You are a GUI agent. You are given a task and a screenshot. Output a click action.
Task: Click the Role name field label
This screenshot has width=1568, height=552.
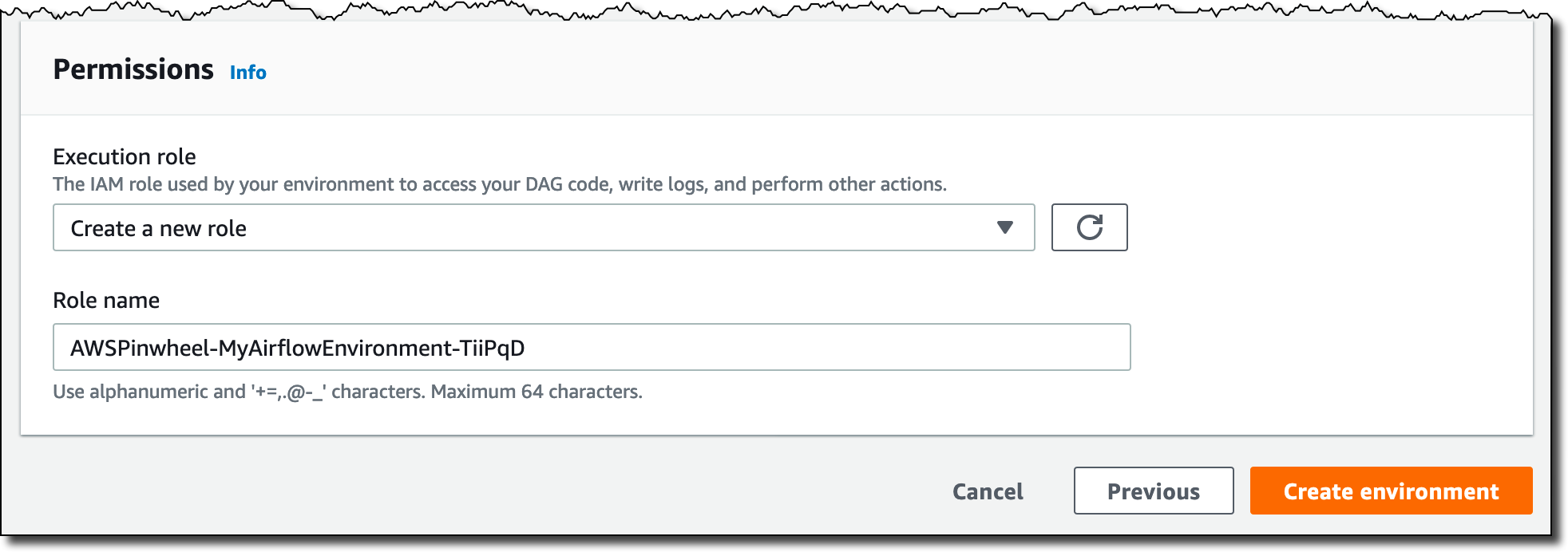click(106, 300)
